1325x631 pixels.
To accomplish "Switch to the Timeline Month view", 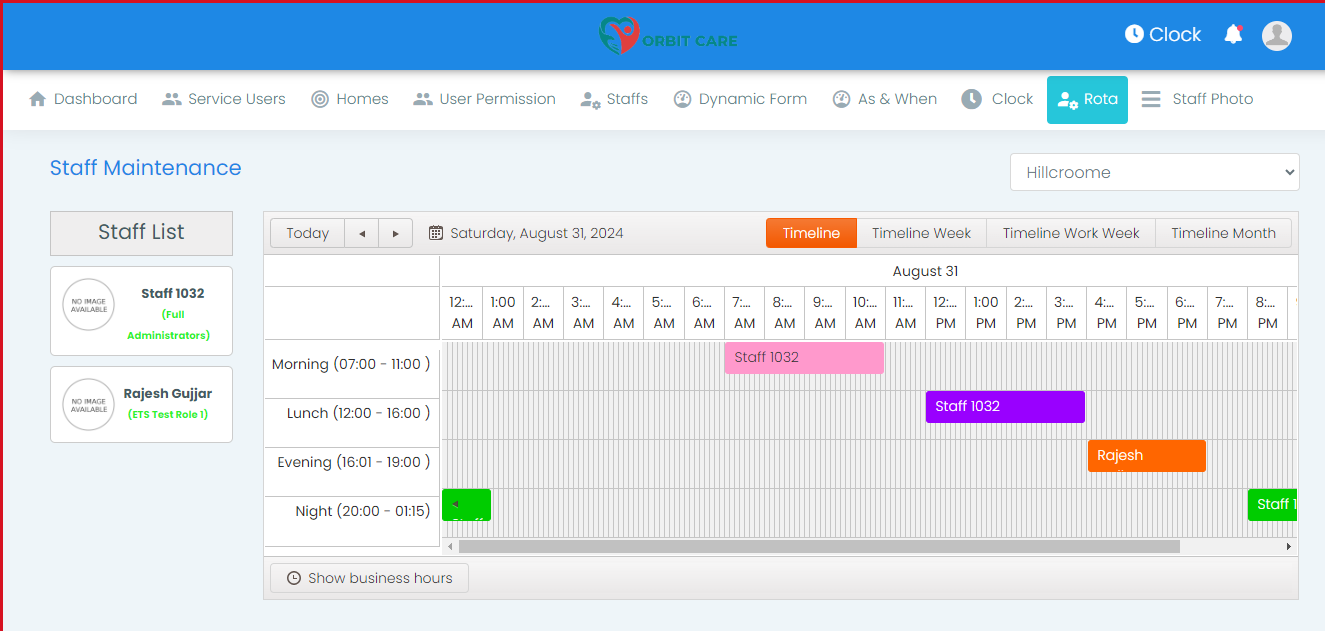I will (x=1223, y=232).
